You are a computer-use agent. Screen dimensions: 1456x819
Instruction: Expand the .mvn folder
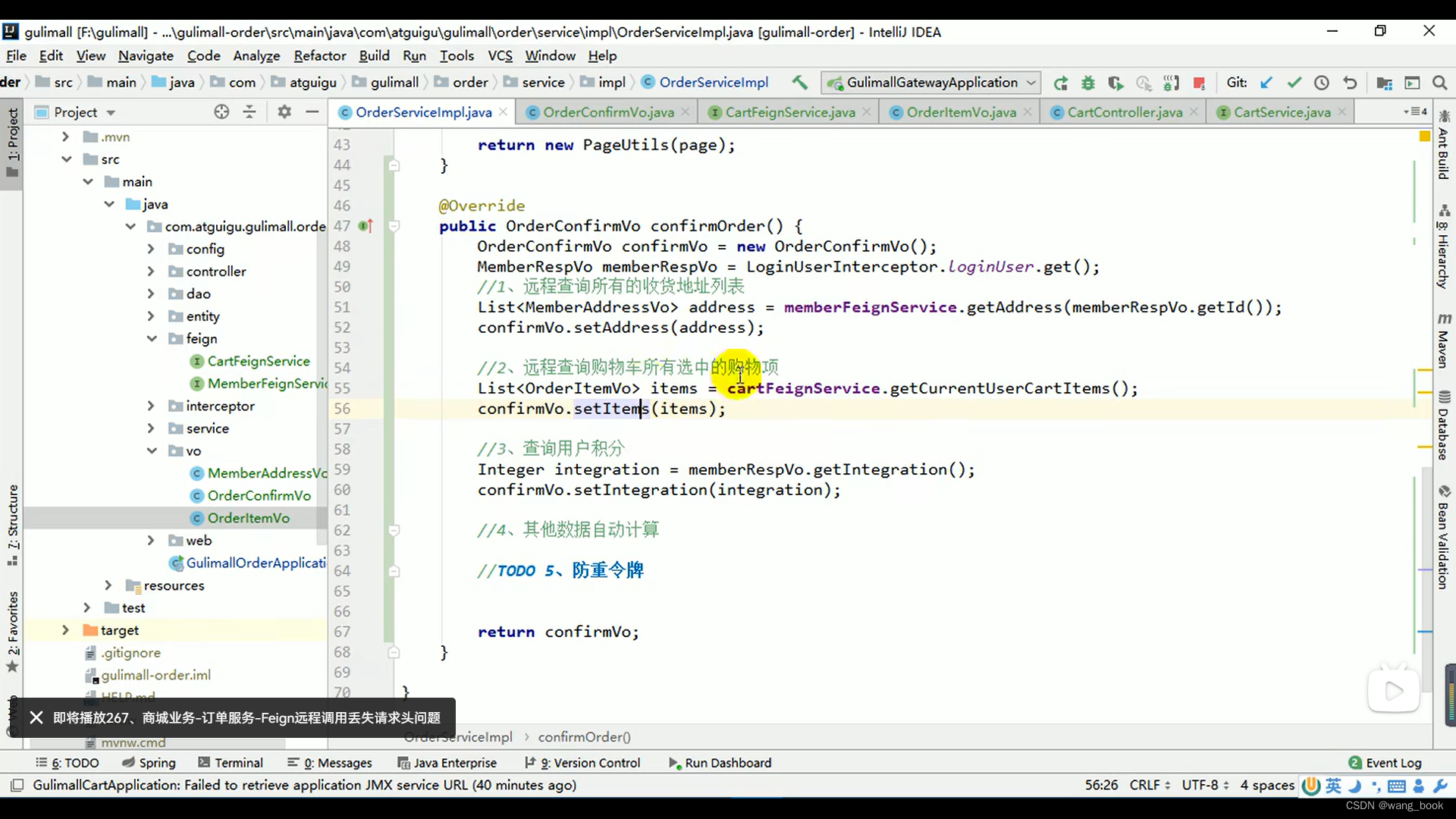[x=65, y=136]
